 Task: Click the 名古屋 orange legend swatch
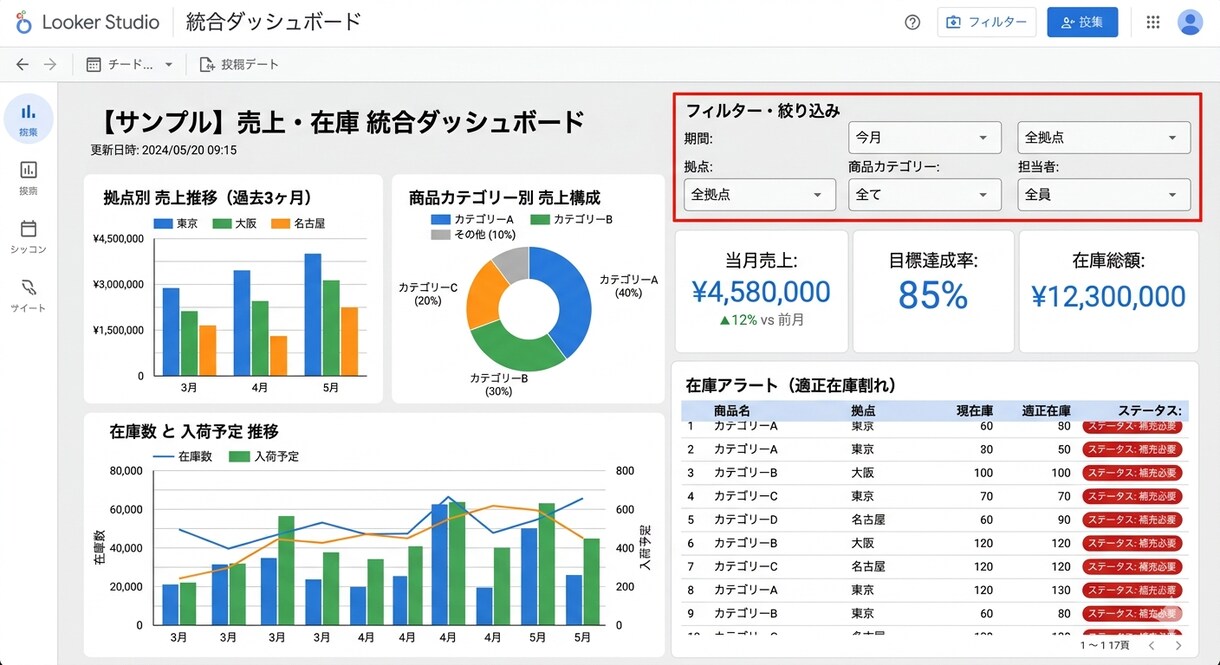[x=280, y=223]
